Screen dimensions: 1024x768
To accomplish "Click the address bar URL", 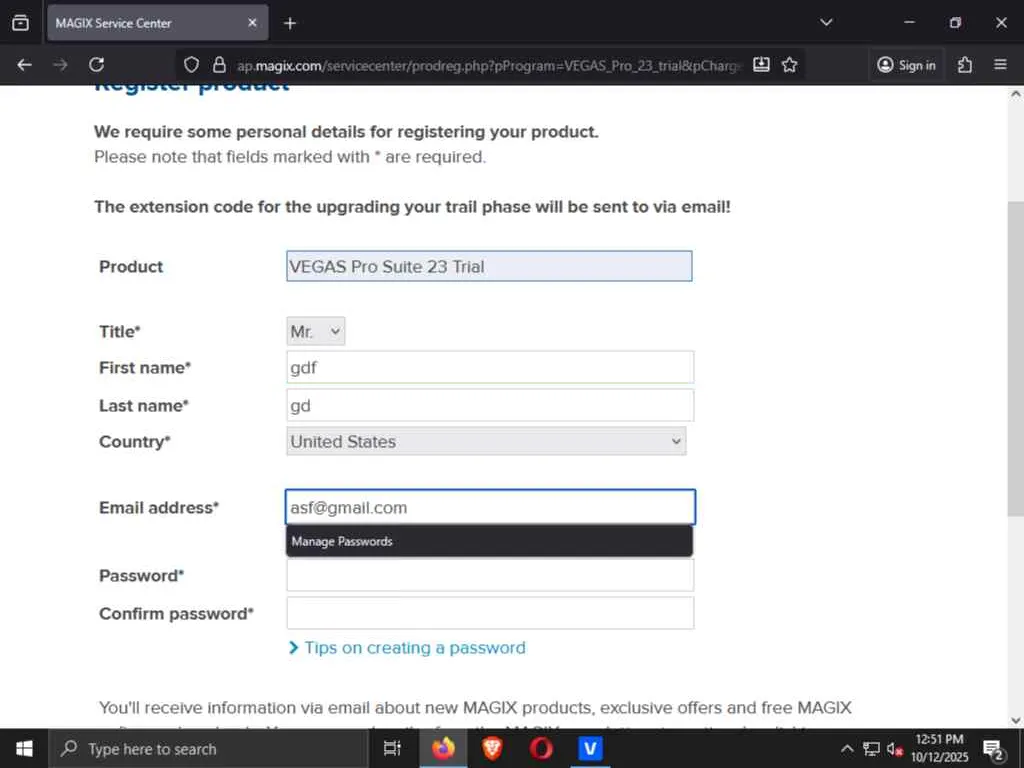I will (x=488, y=65).
